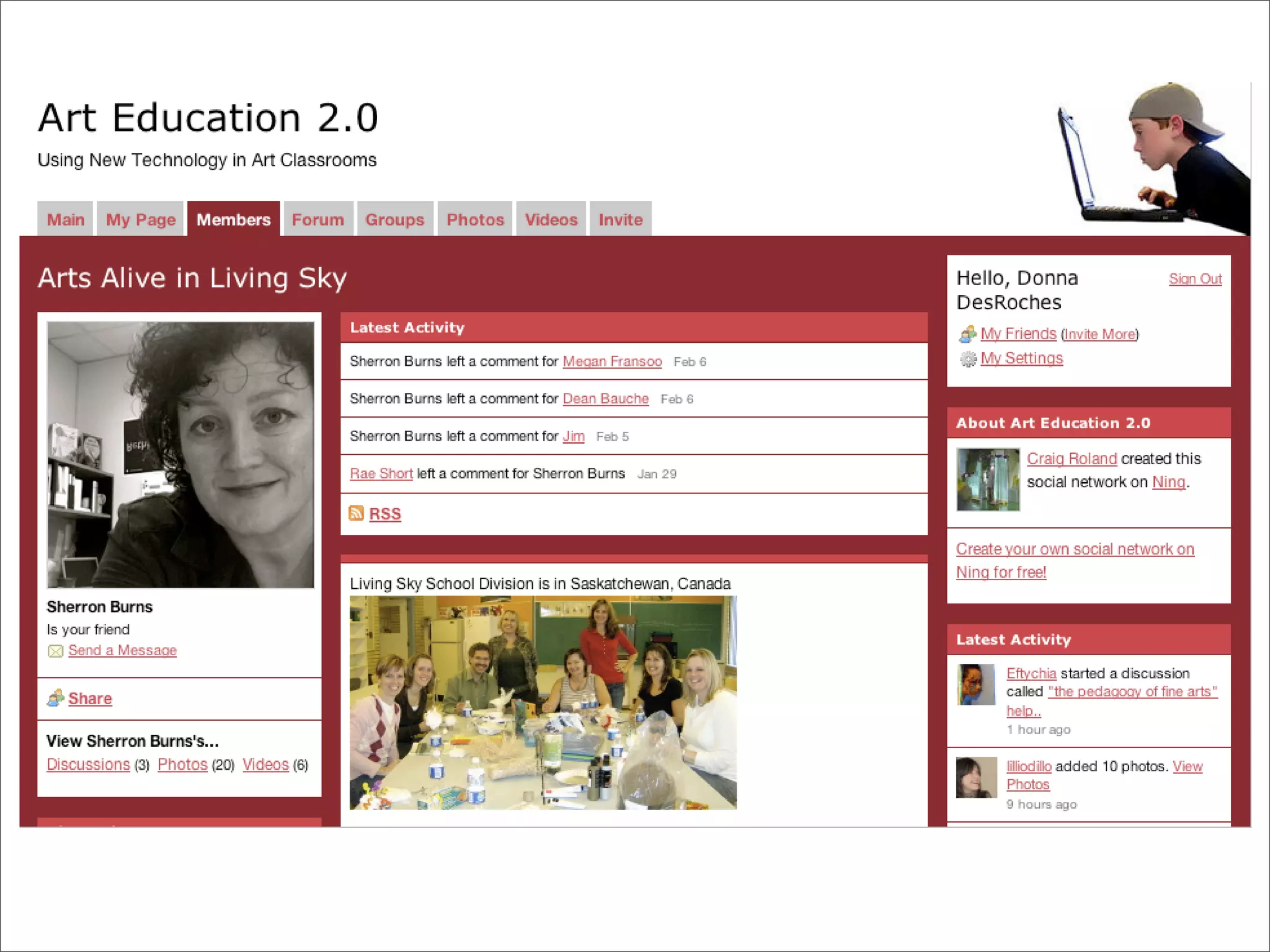
Task: Open the Living Sky group photo
Action: [x=543, y=702]
